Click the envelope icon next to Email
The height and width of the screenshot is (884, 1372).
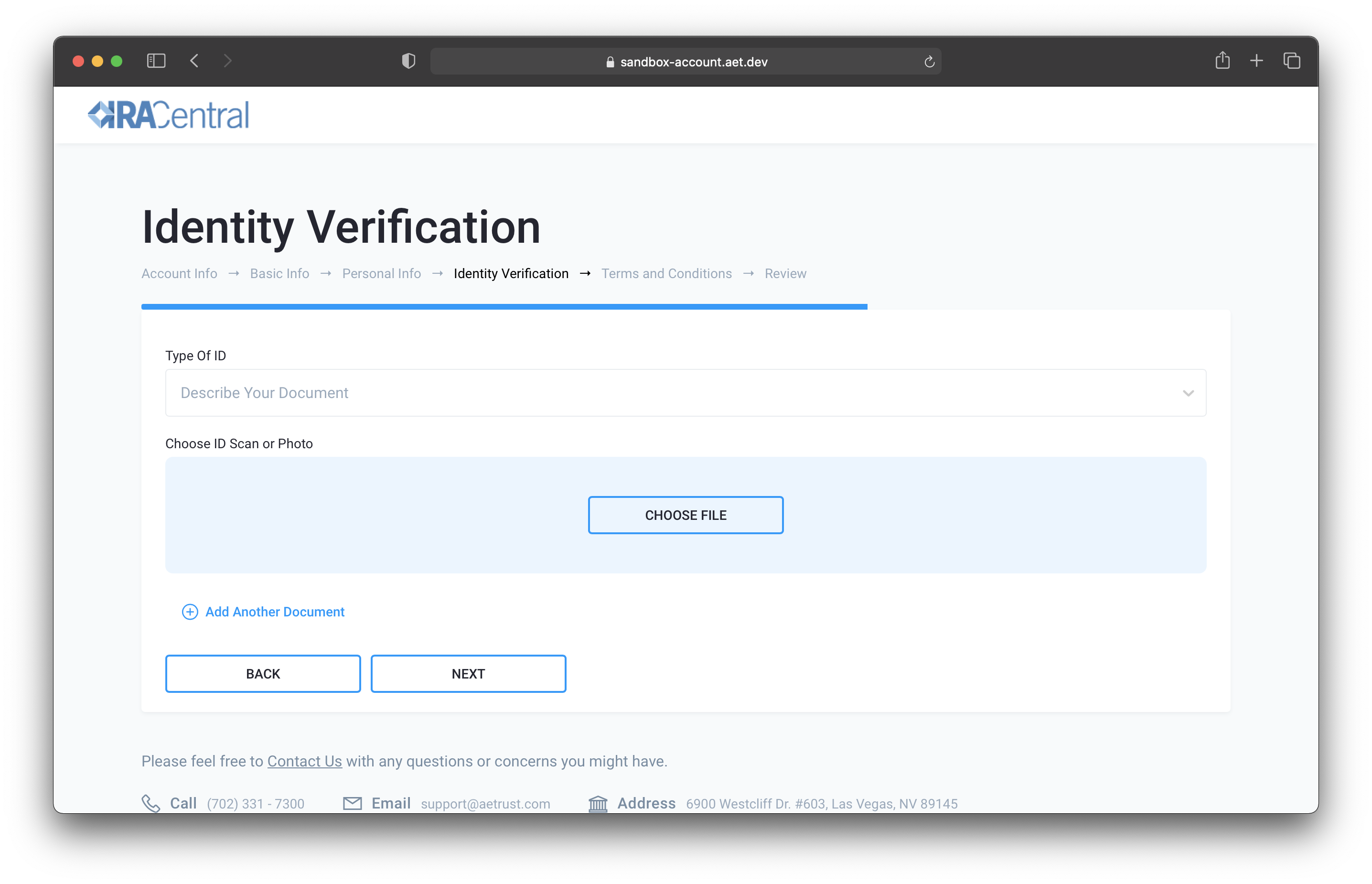pos(353,804)
